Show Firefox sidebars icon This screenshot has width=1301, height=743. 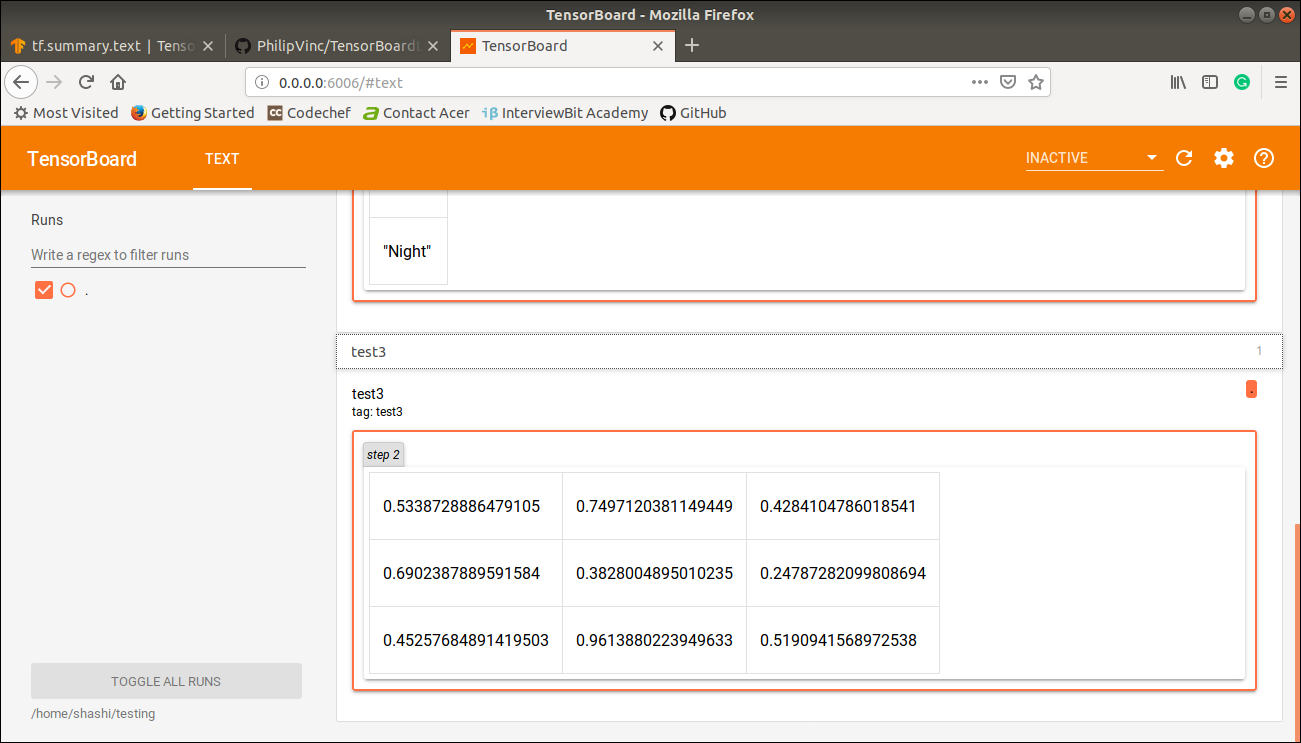click(x=1210, y=82)
